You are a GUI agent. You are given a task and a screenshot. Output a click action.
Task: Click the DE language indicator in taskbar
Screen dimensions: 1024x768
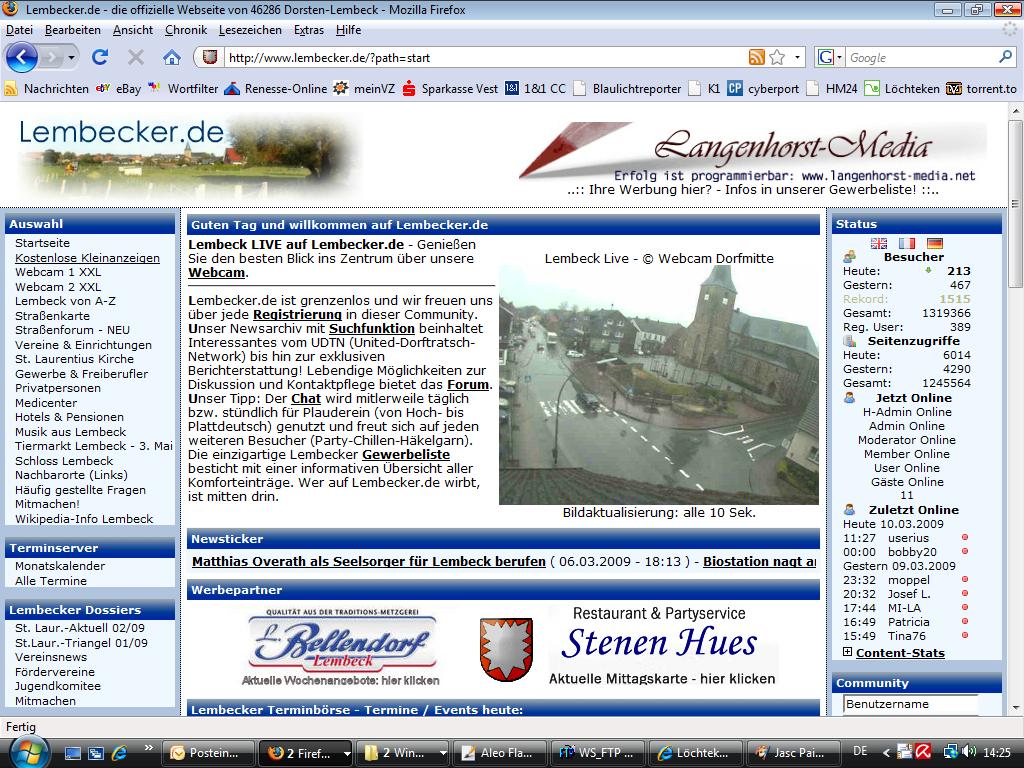[x=860, y=752]
